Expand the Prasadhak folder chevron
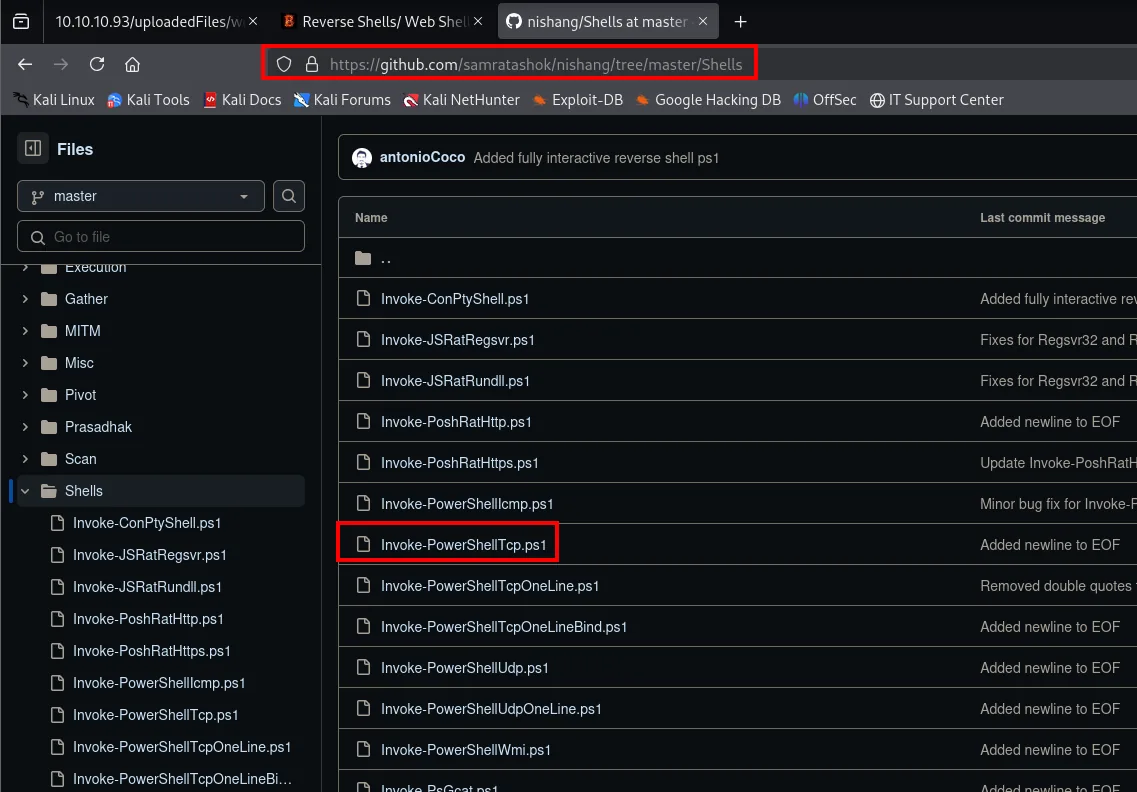 tap(25, 426)
